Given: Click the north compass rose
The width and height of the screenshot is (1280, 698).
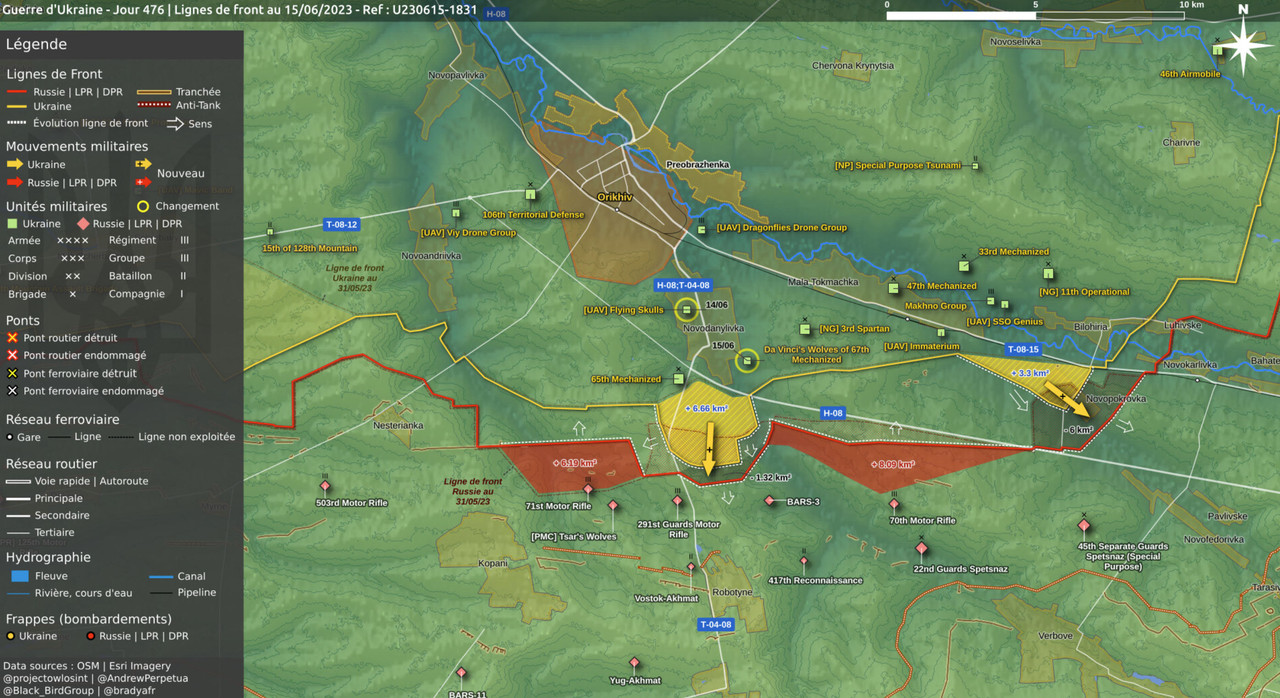Looking at the screenshot, I should [1243, 45].
